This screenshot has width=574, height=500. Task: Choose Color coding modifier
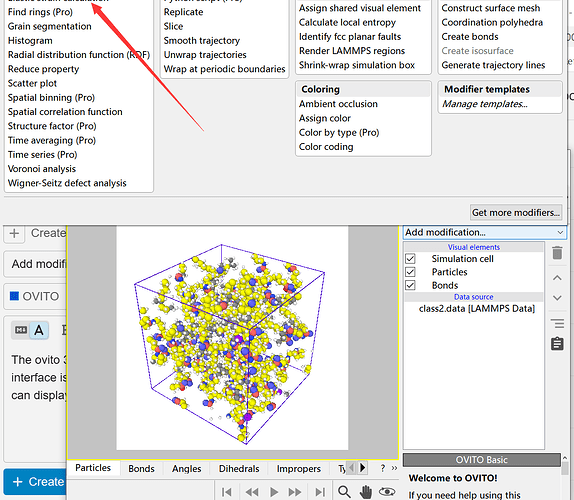[x=326, y=147]
